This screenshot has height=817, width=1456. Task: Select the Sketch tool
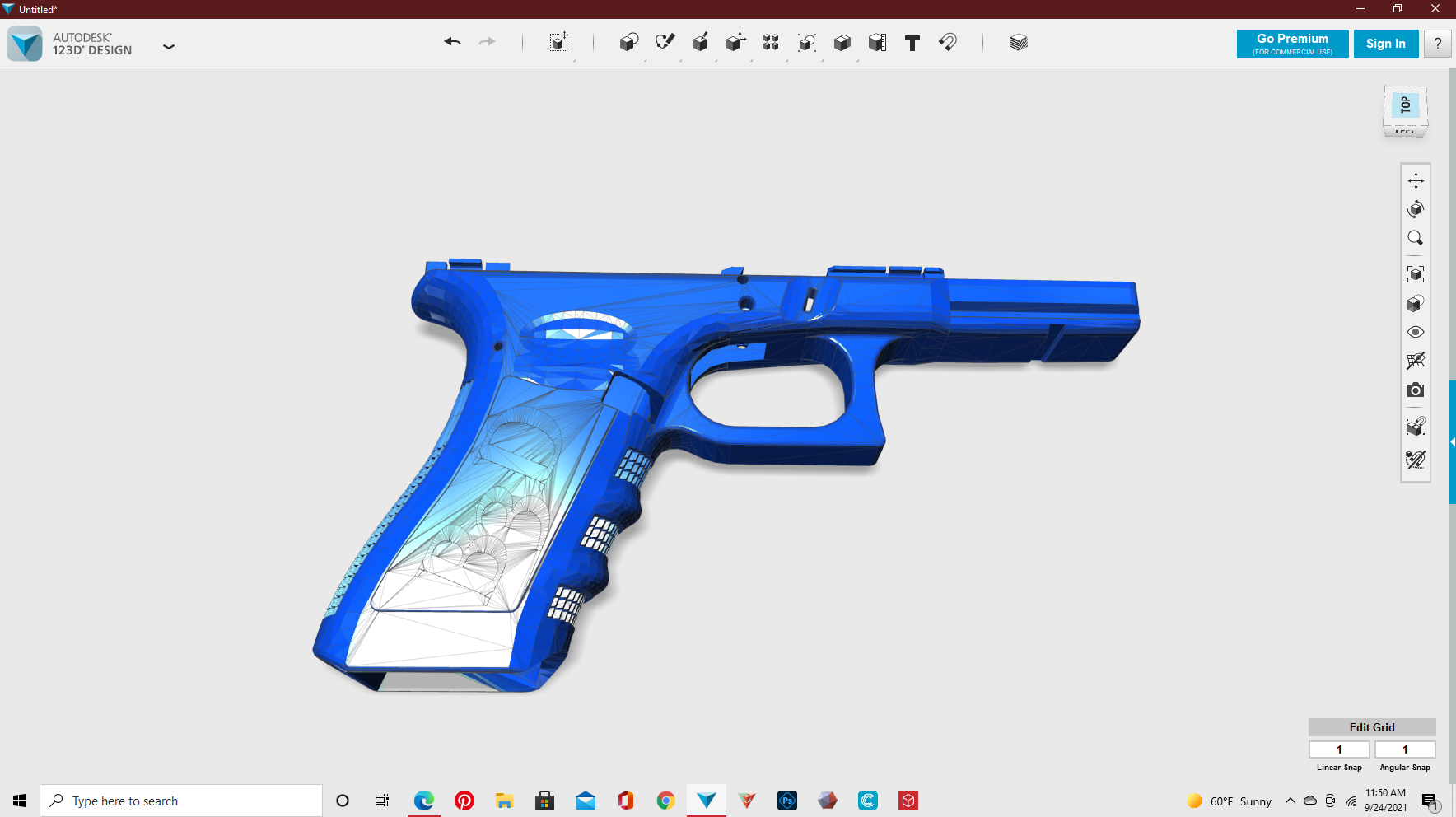coord(665,43)
